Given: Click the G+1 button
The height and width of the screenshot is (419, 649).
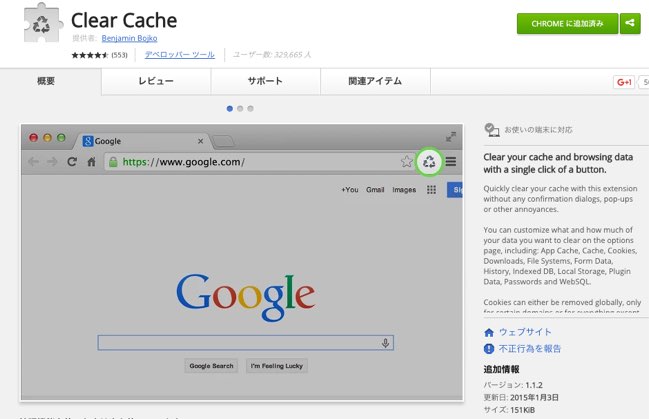Looking at the screenshot, I should (624, 82).
